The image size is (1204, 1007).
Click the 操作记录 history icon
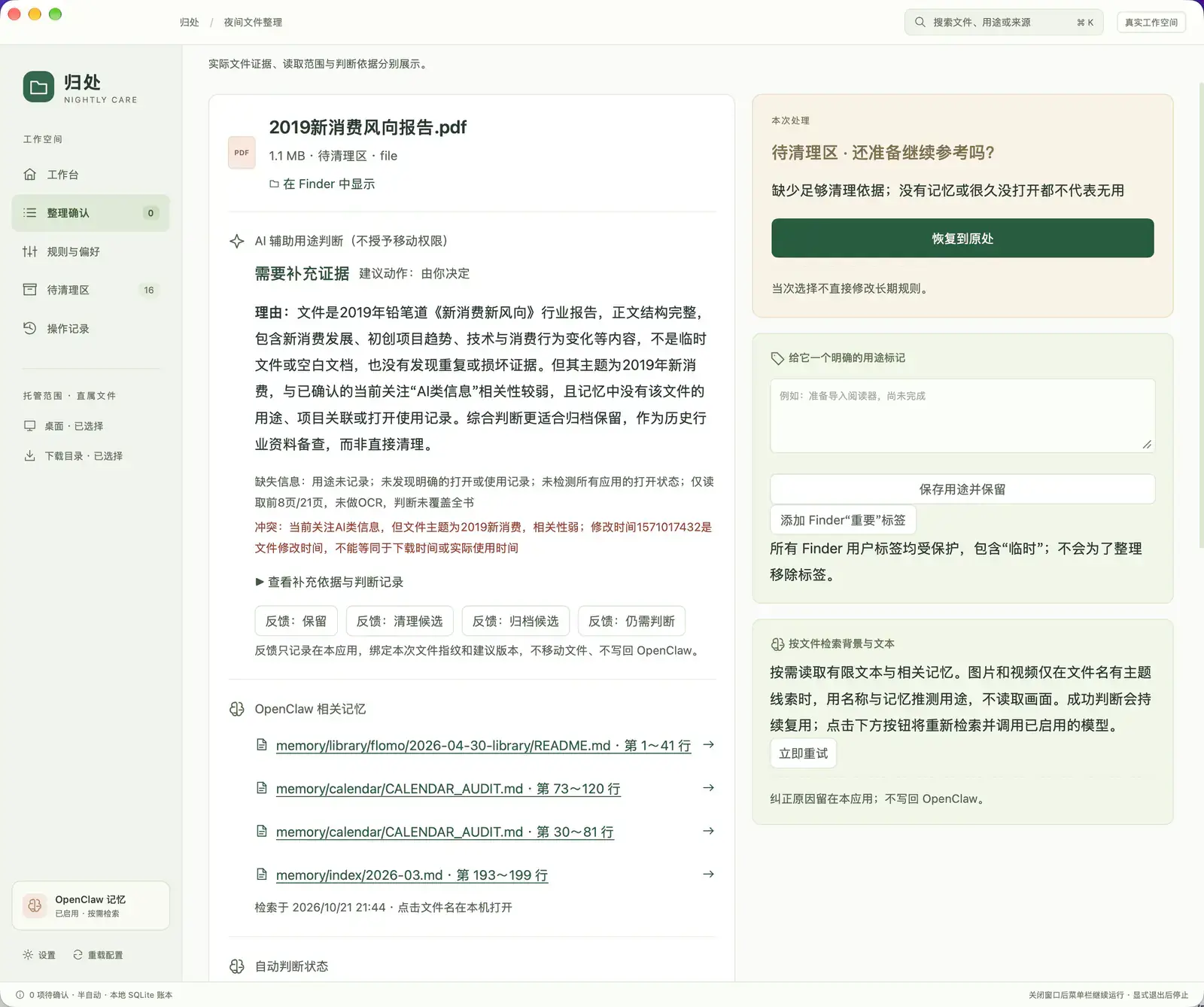(30, 328)
